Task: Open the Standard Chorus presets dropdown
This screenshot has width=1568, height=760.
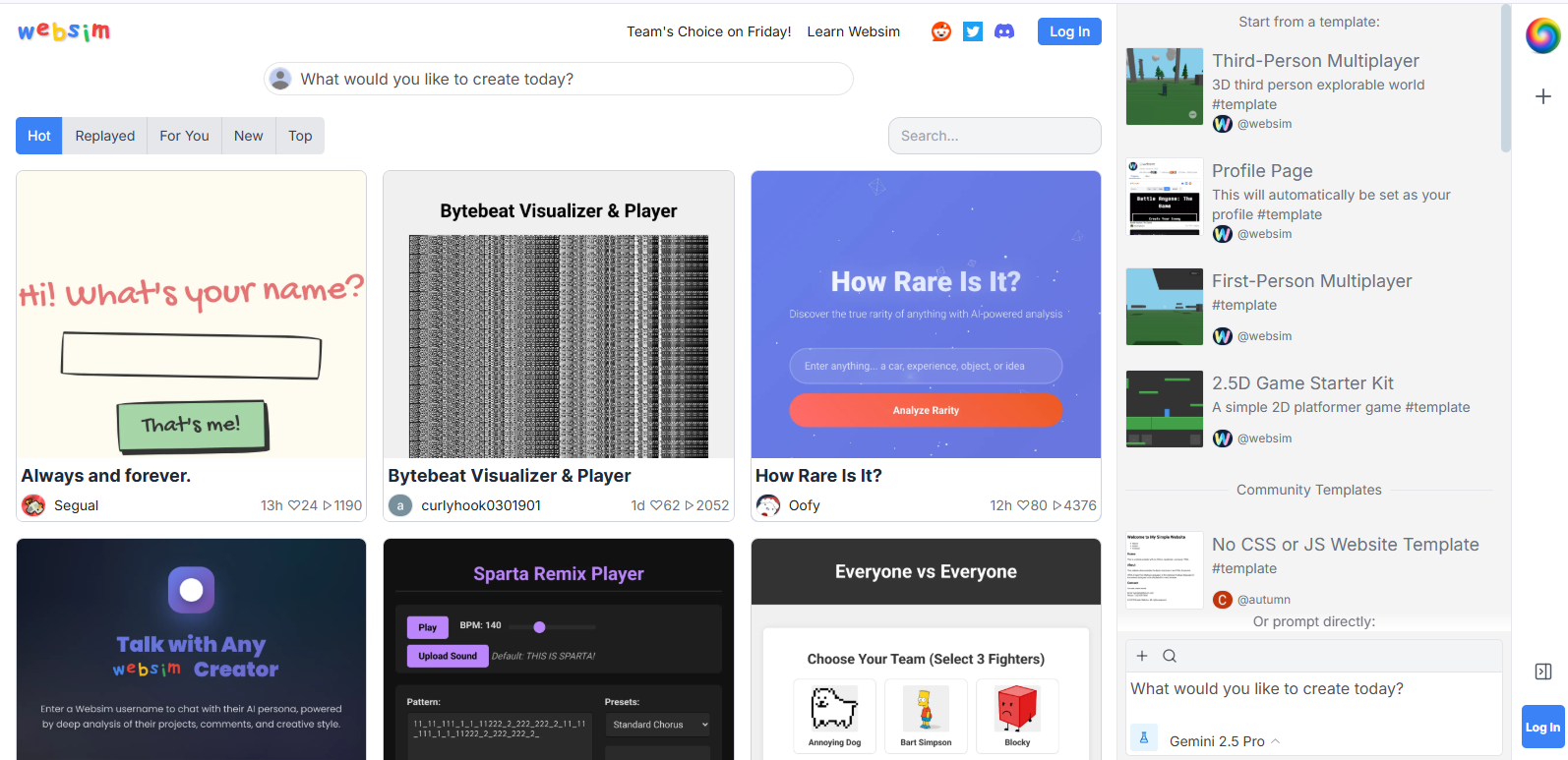Action: tap(657, 725)
